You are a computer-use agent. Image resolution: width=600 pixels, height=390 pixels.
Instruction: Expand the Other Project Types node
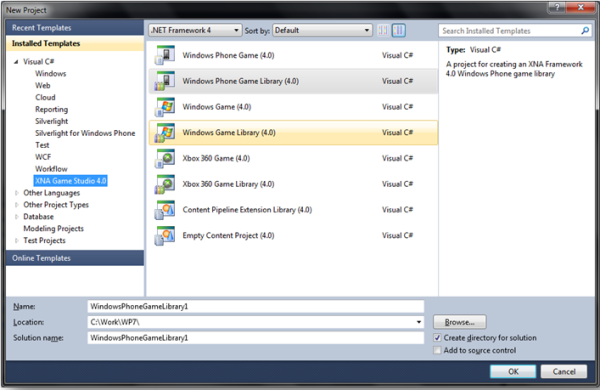16,205
